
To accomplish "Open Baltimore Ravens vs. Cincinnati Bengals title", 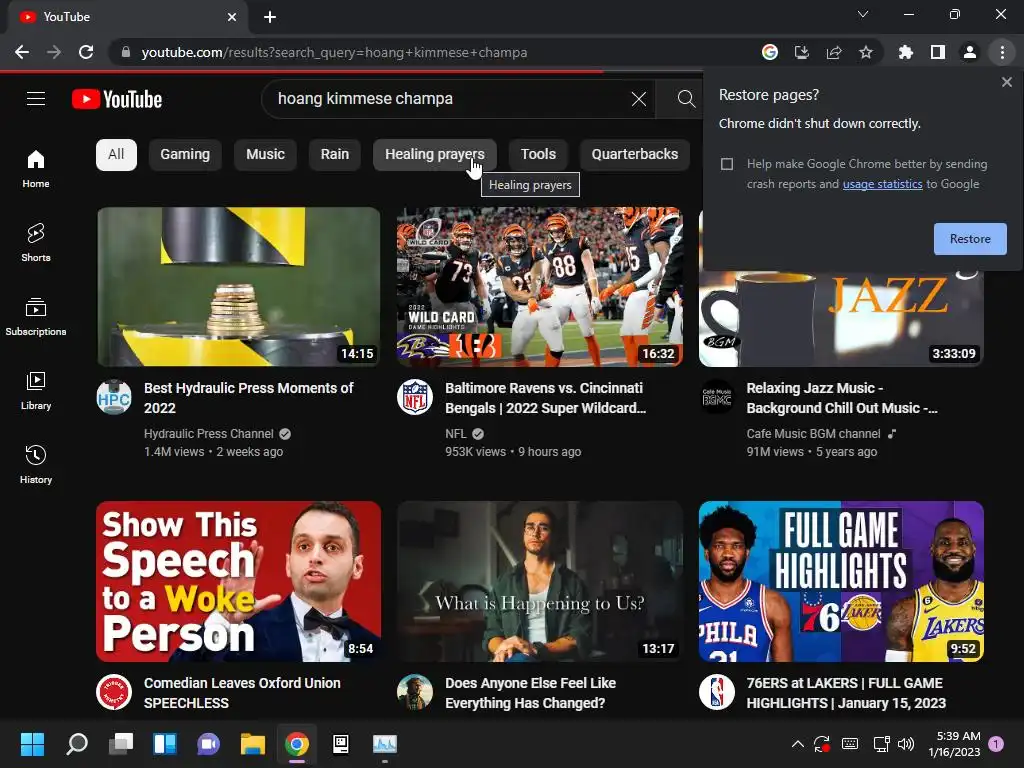I will (x=546, y=398).
